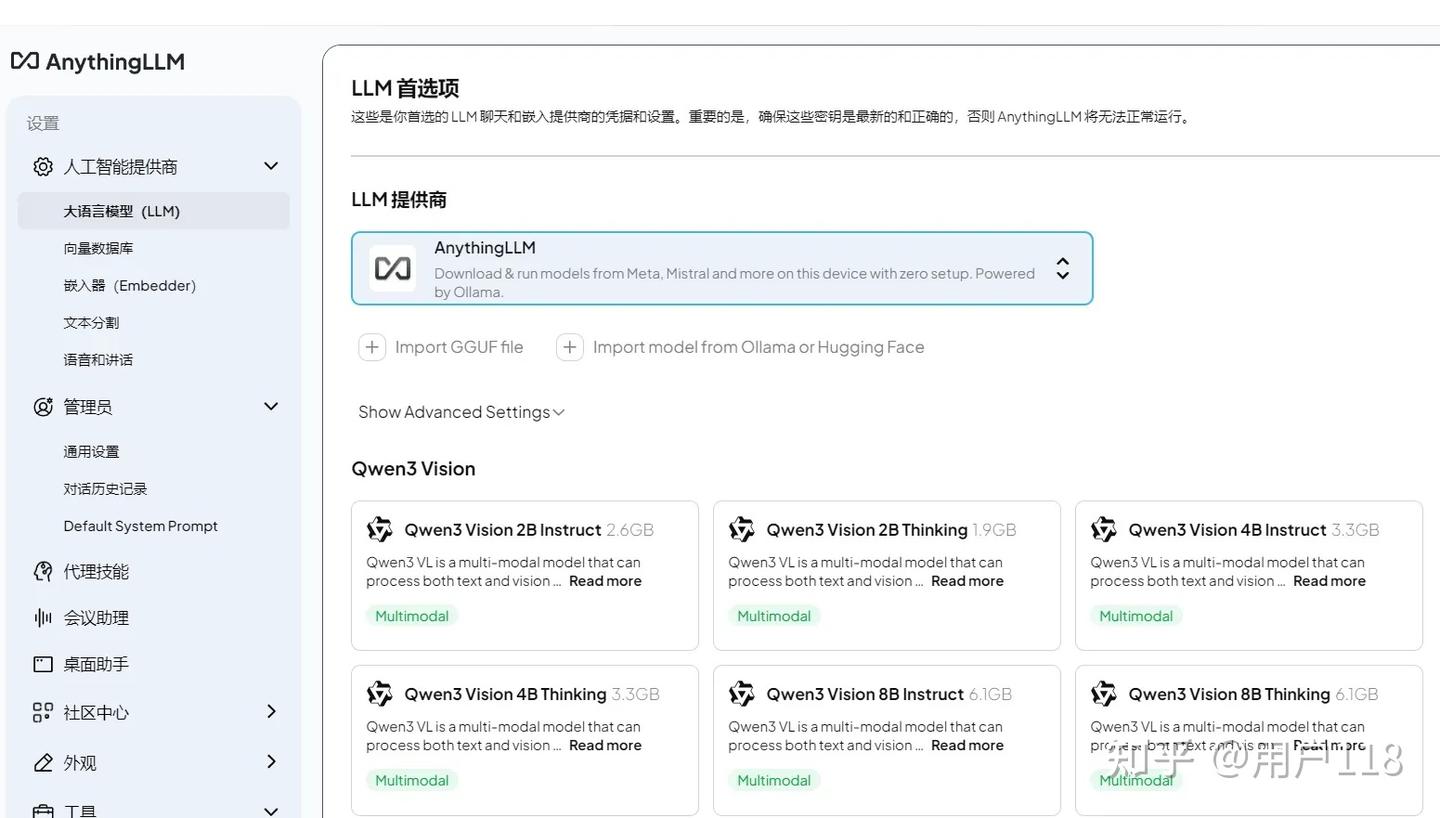Viewport: 1440px width, 818px height.
Task: Read more on Qwen3 Vision 2B Instruct
Action: [x=605, y=581]
